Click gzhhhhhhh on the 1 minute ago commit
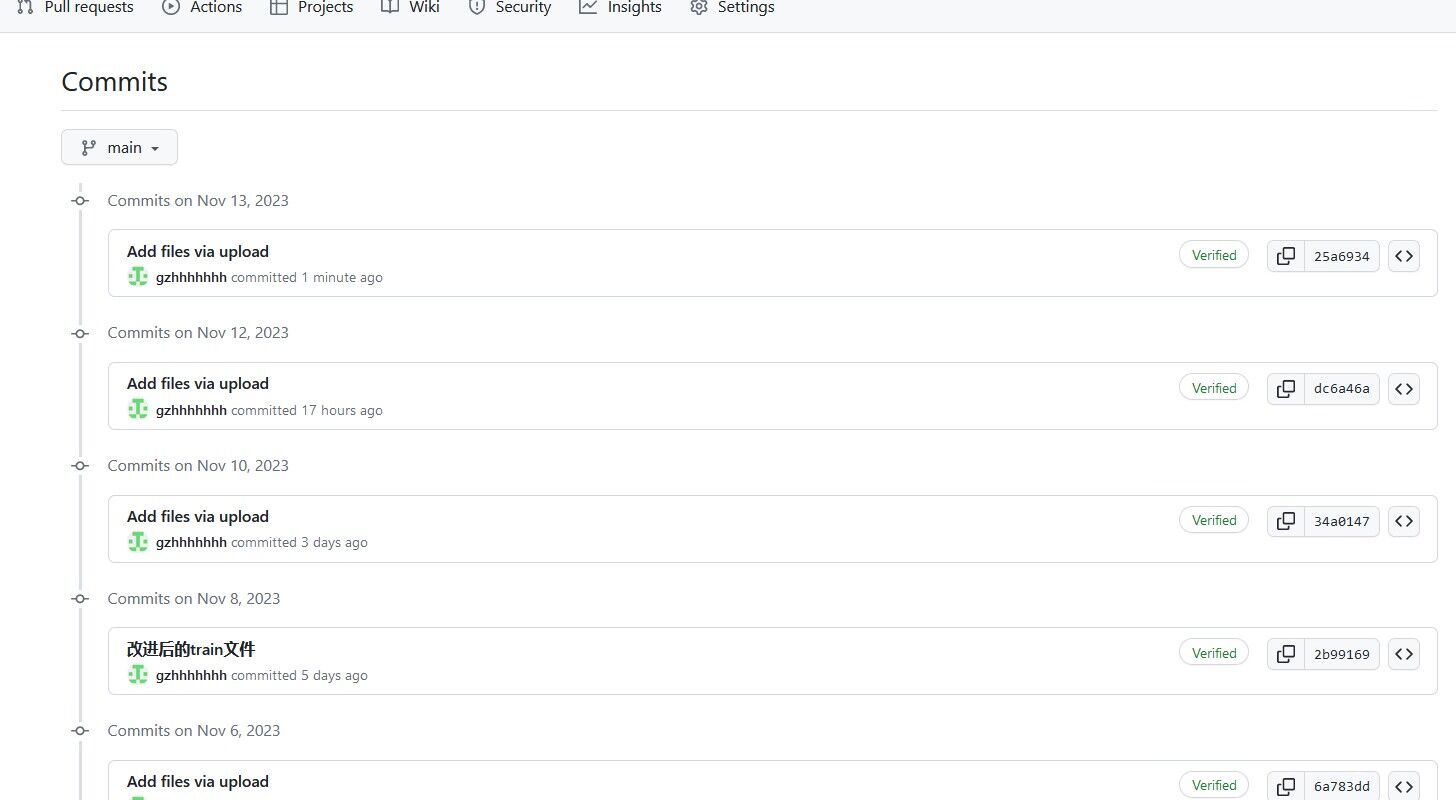 click(191, 278)
